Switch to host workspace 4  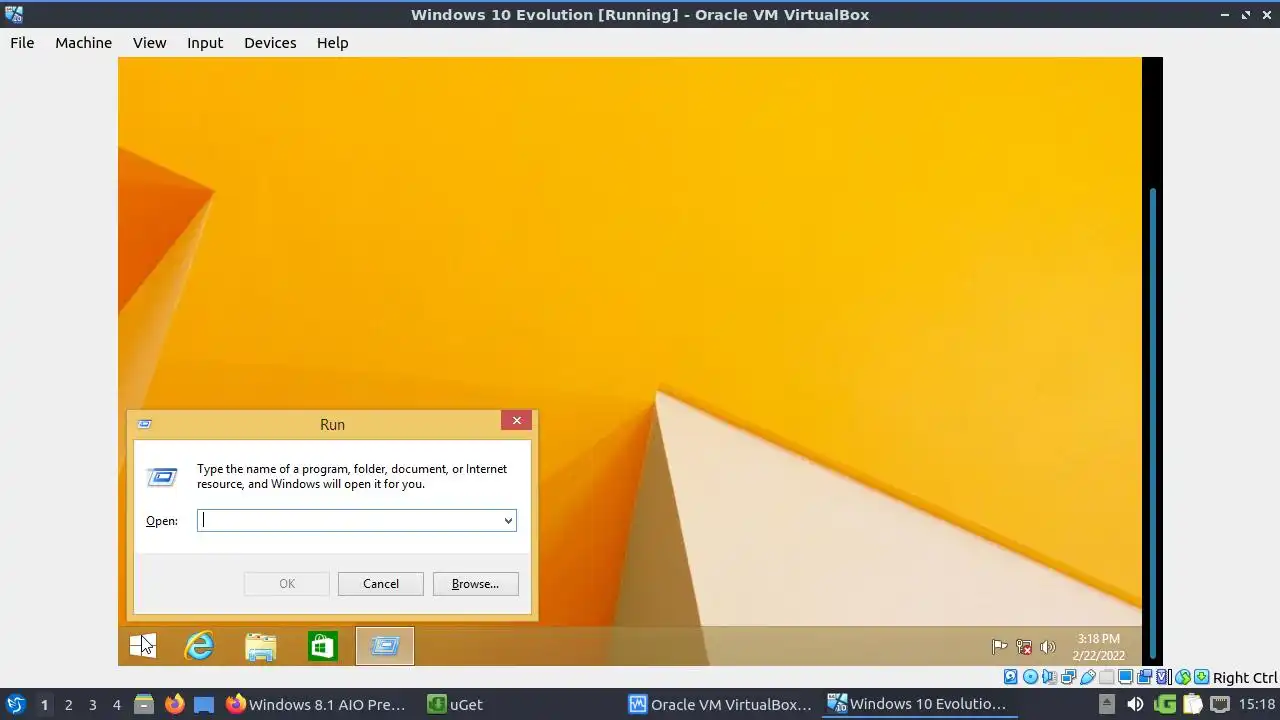point(116,705)
